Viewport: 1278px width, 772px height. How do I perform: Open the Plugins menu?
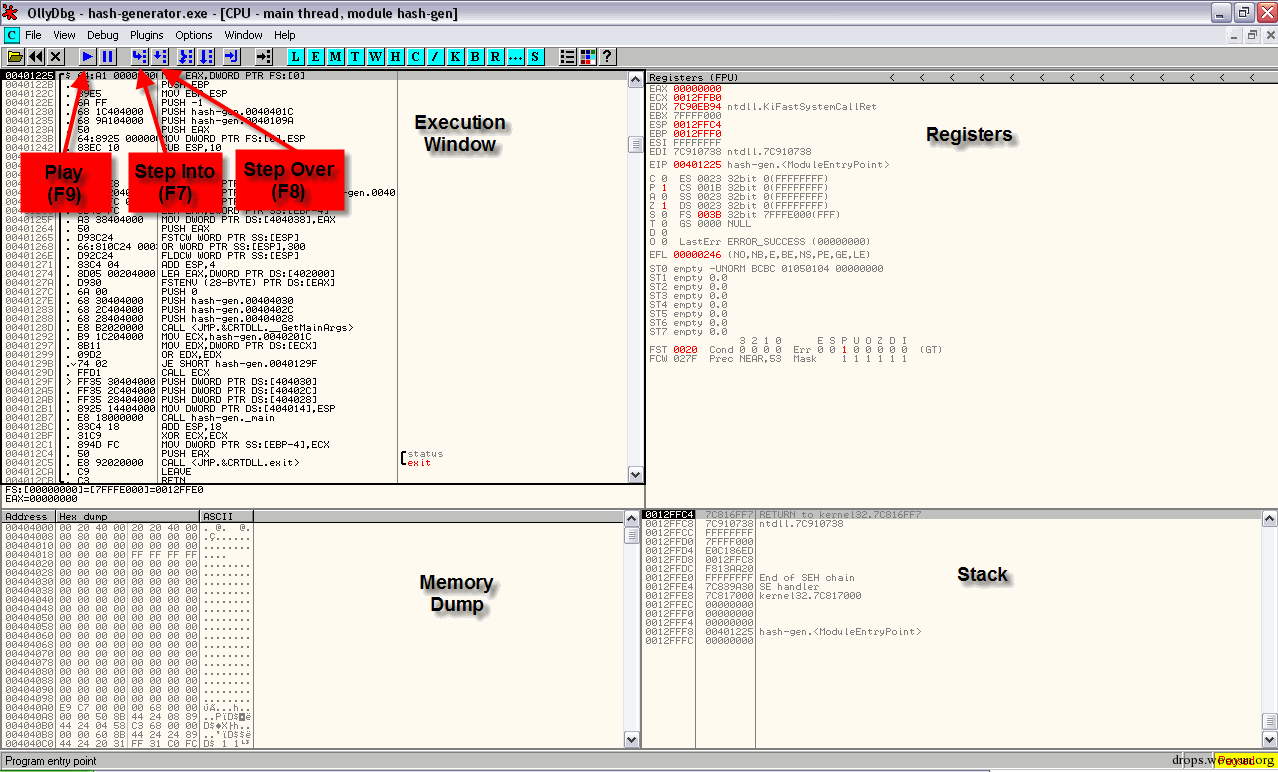(x=147, y=35)
